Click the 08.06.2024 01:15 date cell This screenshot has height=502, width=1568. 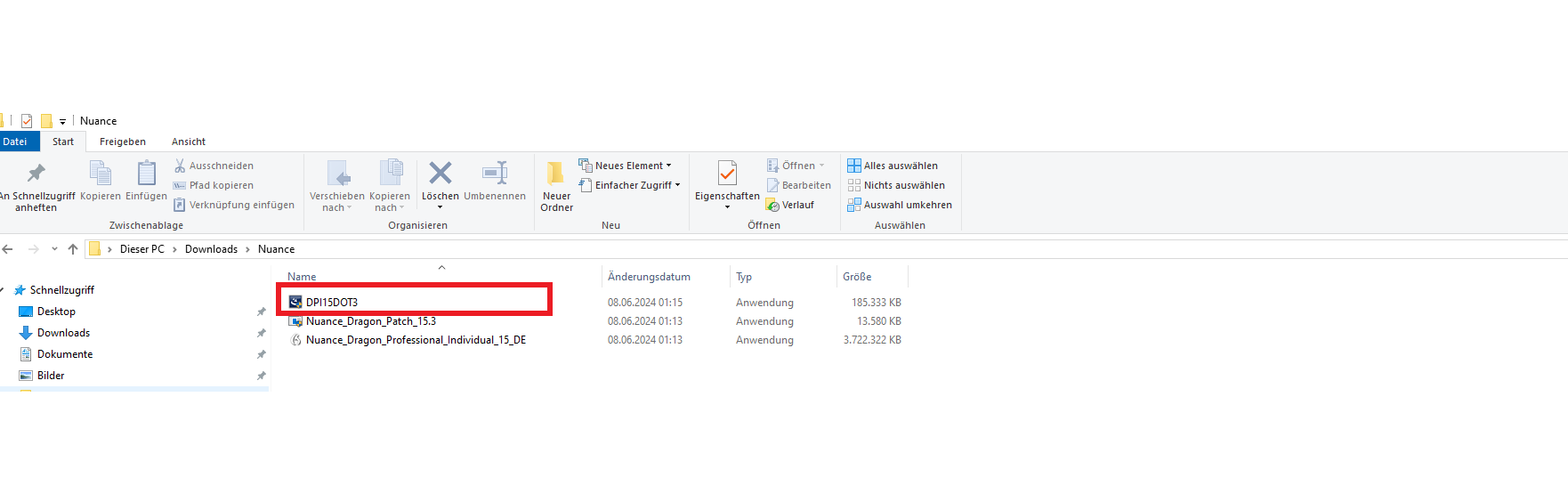point(645,303)
